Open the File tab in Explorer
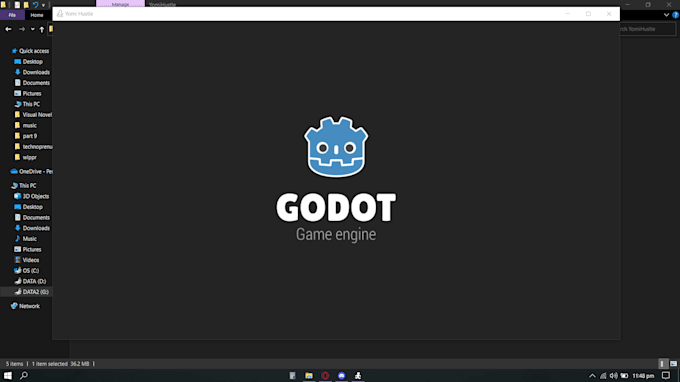680x382 pixels. point(12,15)
